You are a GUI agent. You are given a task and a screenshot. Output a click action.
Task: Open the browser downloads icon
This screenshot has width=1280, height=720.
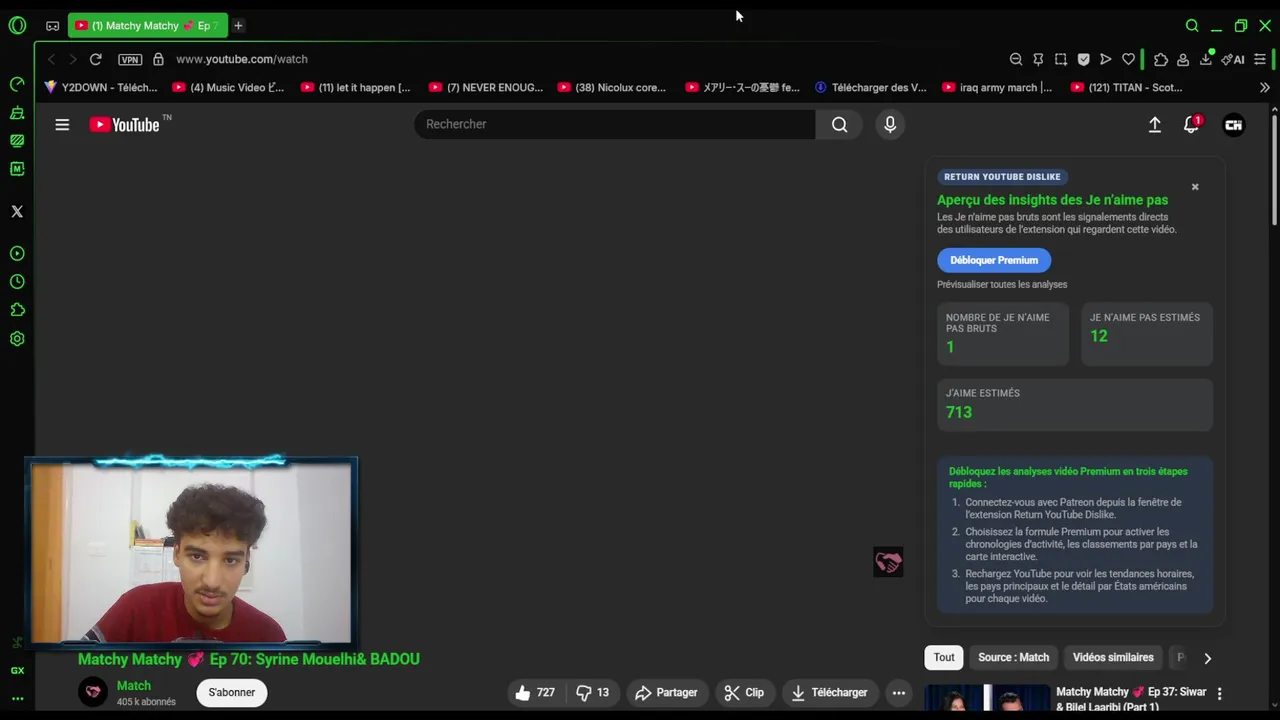coord(1207,59)
